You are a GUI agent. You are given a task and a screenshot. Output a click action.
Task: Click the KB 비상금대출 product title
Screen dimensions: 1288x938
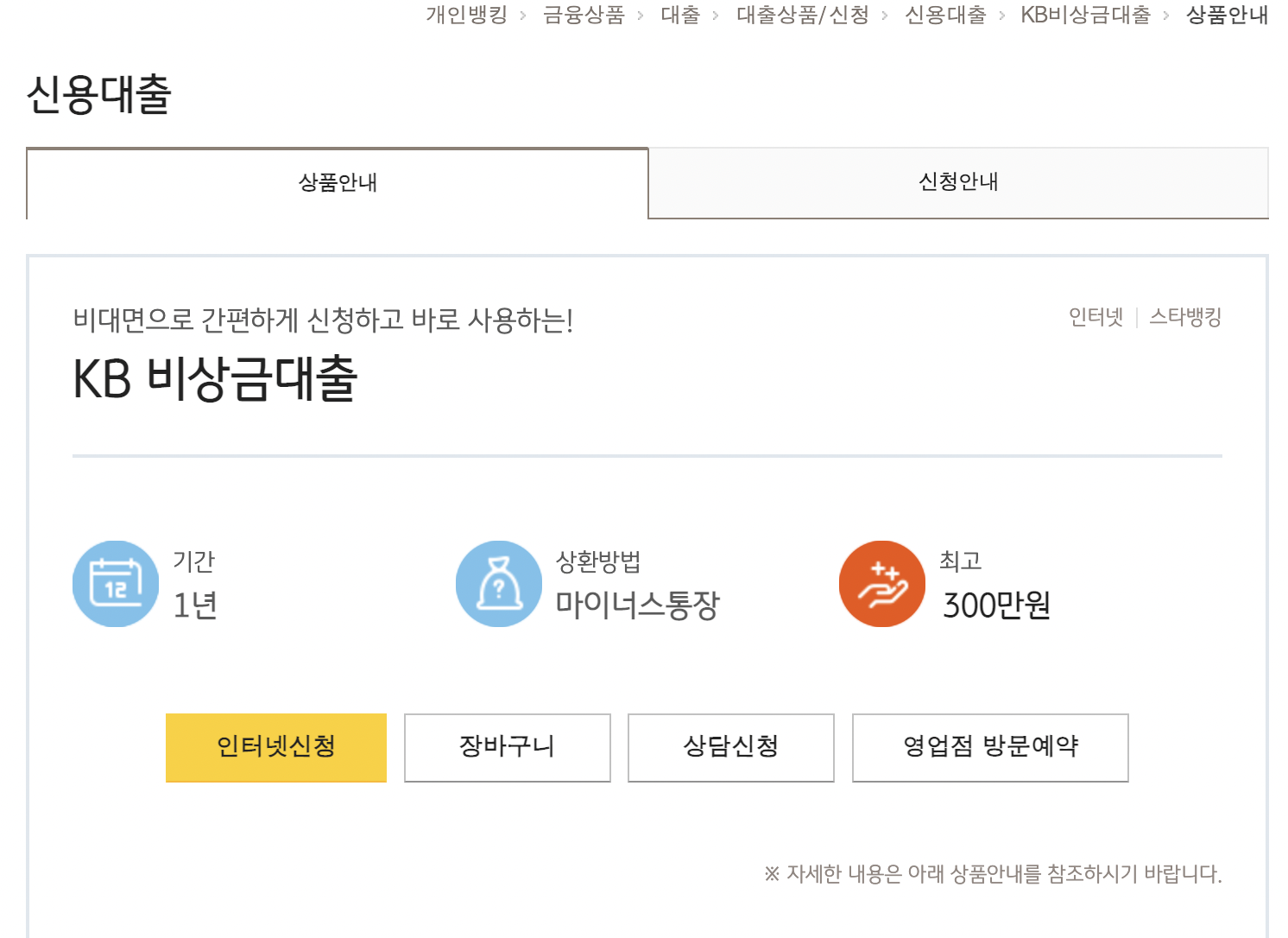215,379
